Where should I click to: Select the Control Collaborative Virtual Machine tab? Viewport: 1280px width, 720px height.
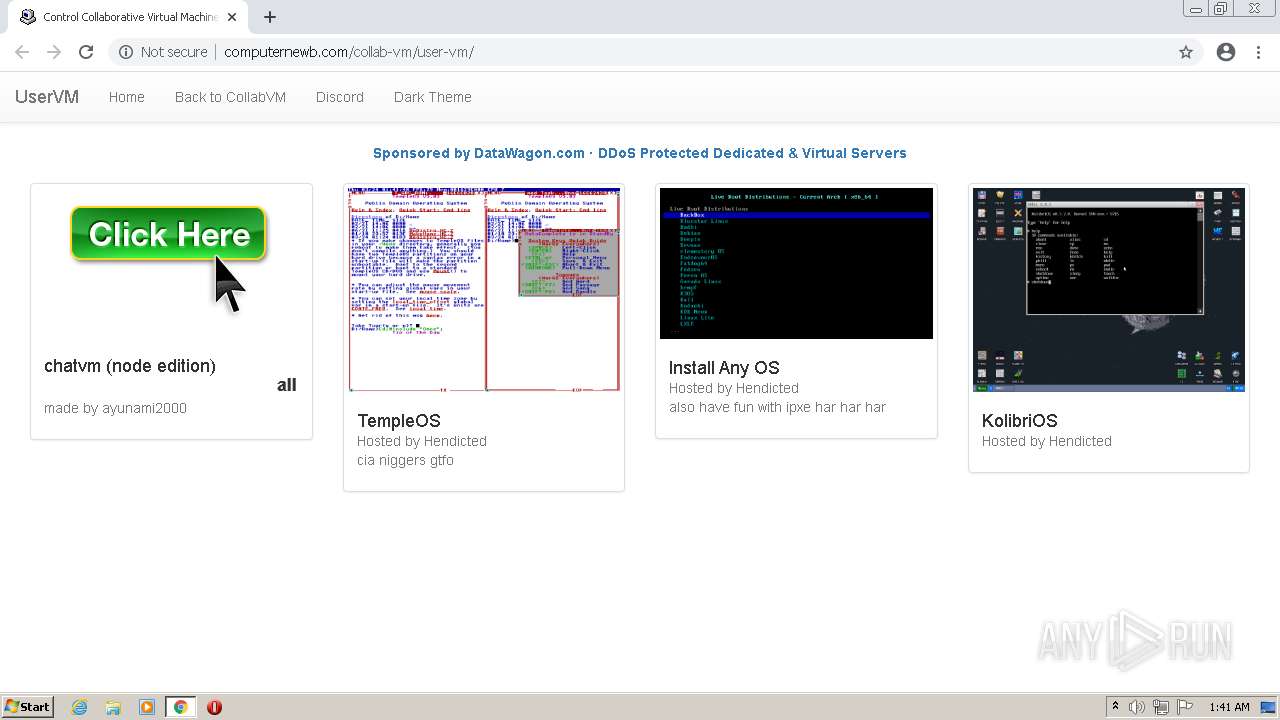128,17
